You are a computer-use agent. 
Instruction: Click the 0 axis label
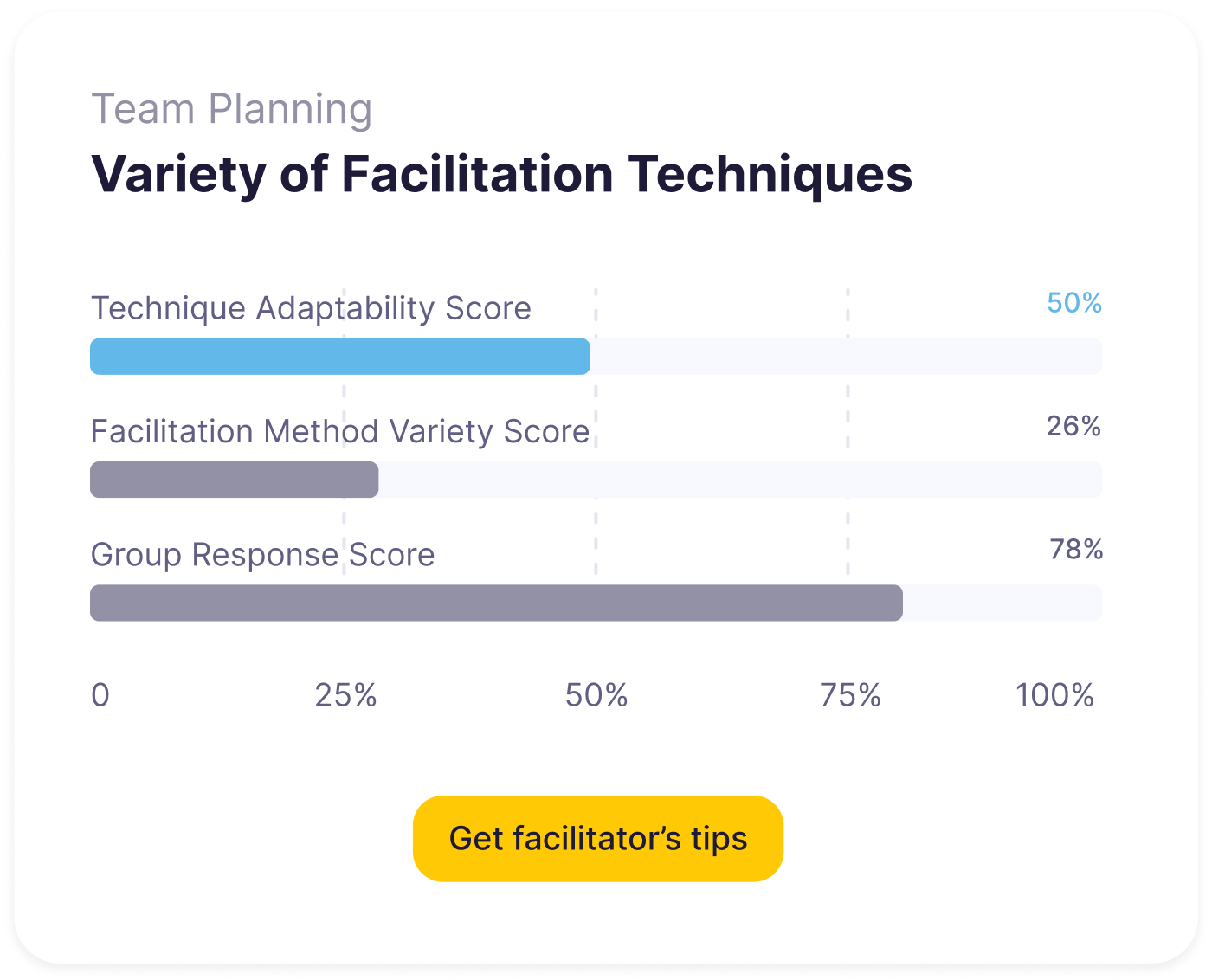tap(100, 695)
